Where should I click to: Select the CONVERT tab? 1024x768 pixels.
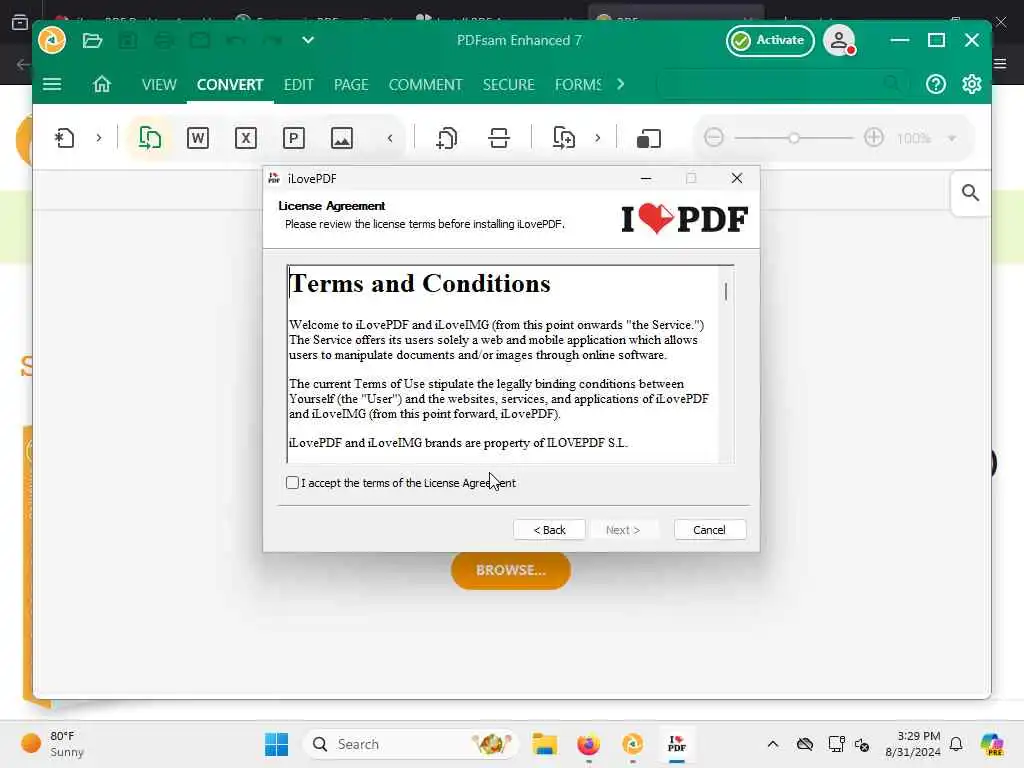click(230, 85)
